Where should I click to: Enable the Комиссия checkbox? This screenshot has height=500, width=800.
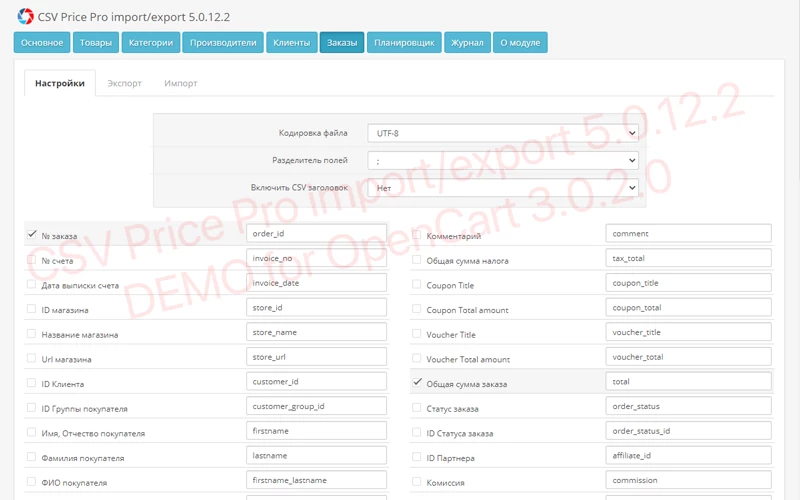pyautogui.click(x=417, y=482)
